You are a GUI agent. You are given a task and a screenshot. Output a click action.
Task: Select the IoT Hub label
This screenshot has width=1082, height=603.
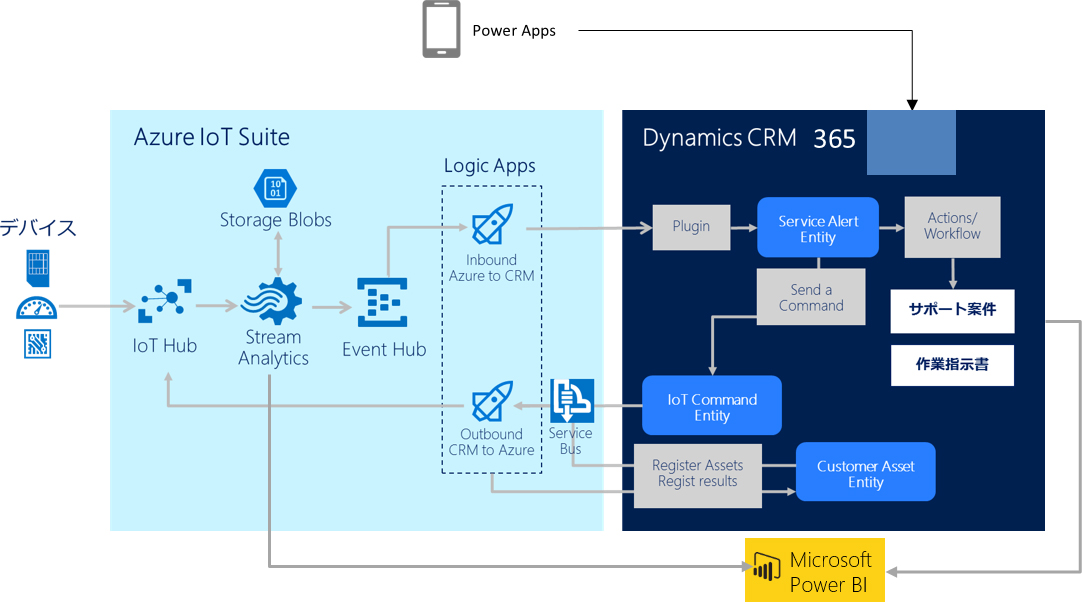(165, 345)
